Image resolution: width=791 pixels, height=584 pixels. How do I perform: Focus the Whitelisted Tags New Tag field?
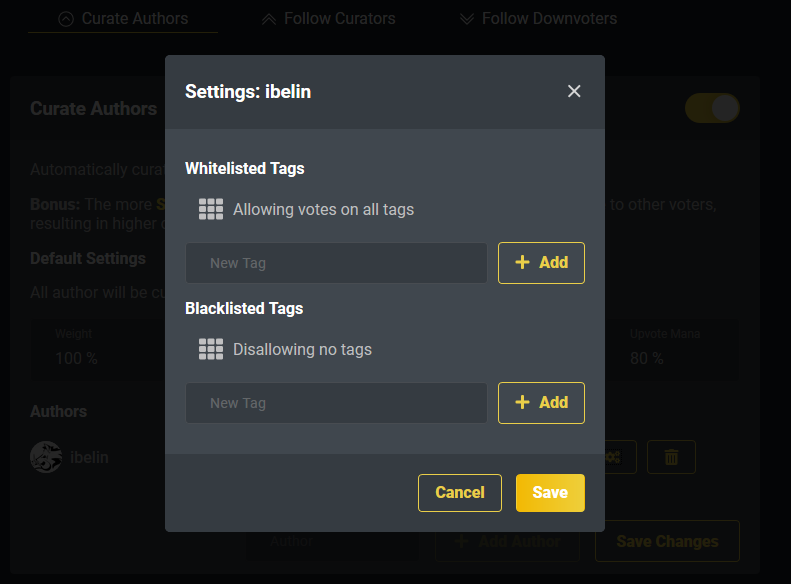[x=336, y=263]
